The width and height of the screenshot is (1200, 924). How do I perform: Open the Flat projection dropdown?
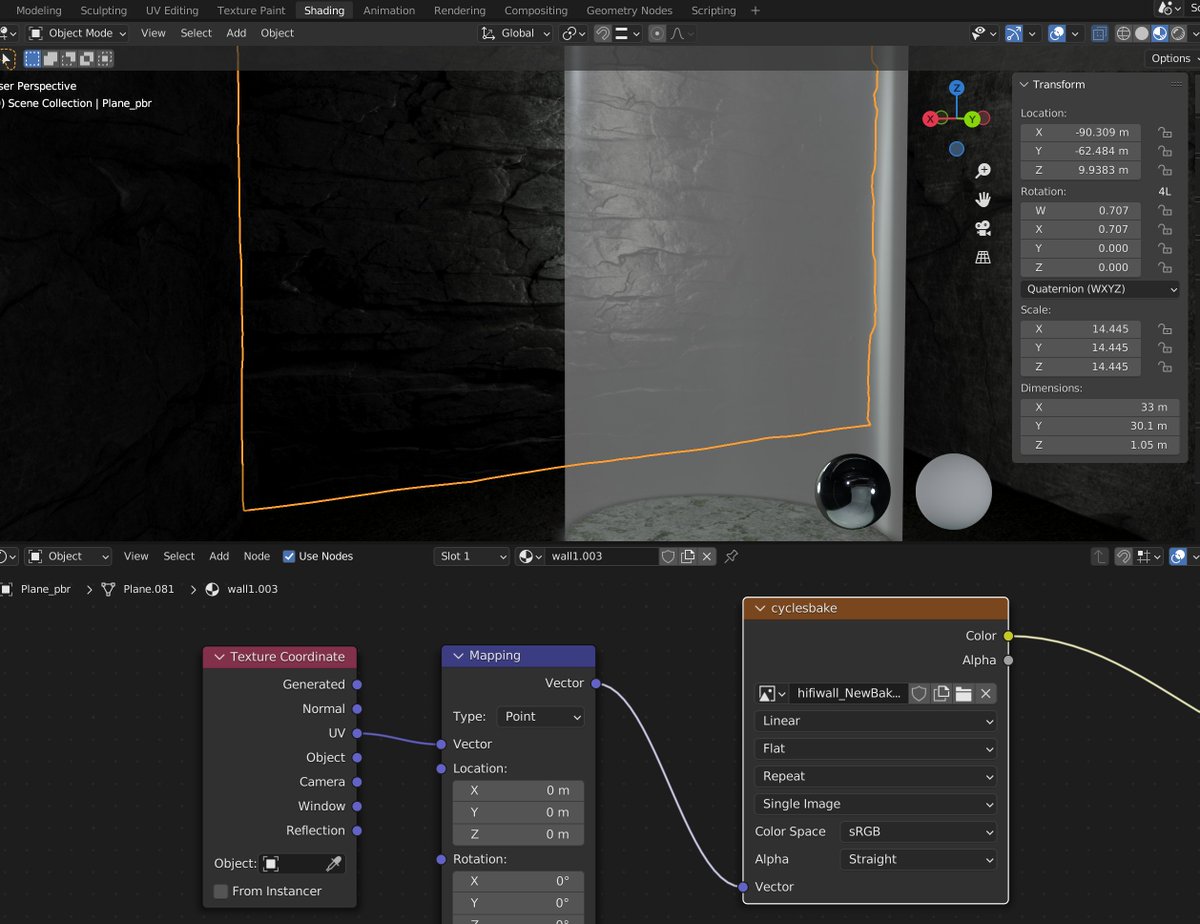click(x=876, y=749)
